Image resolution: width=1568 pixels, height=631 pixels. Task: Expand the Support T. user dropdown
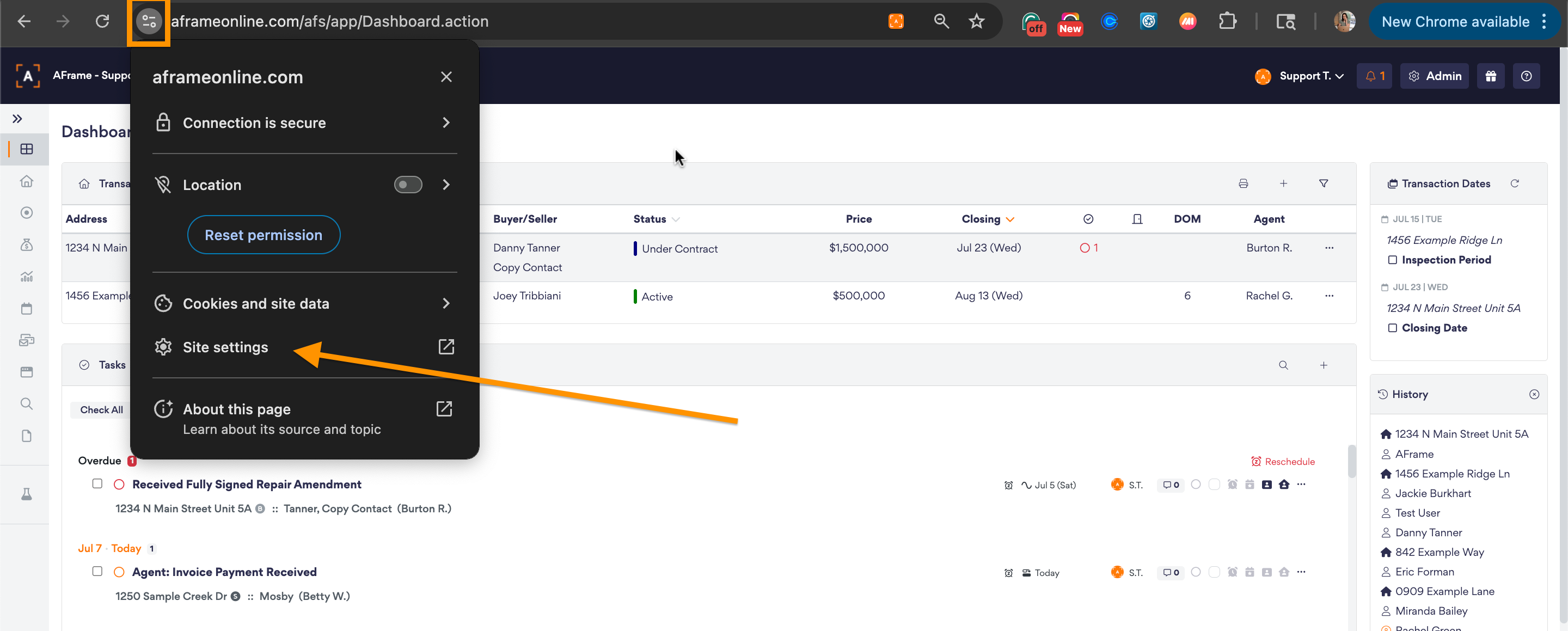click(x=1310, y=76)
